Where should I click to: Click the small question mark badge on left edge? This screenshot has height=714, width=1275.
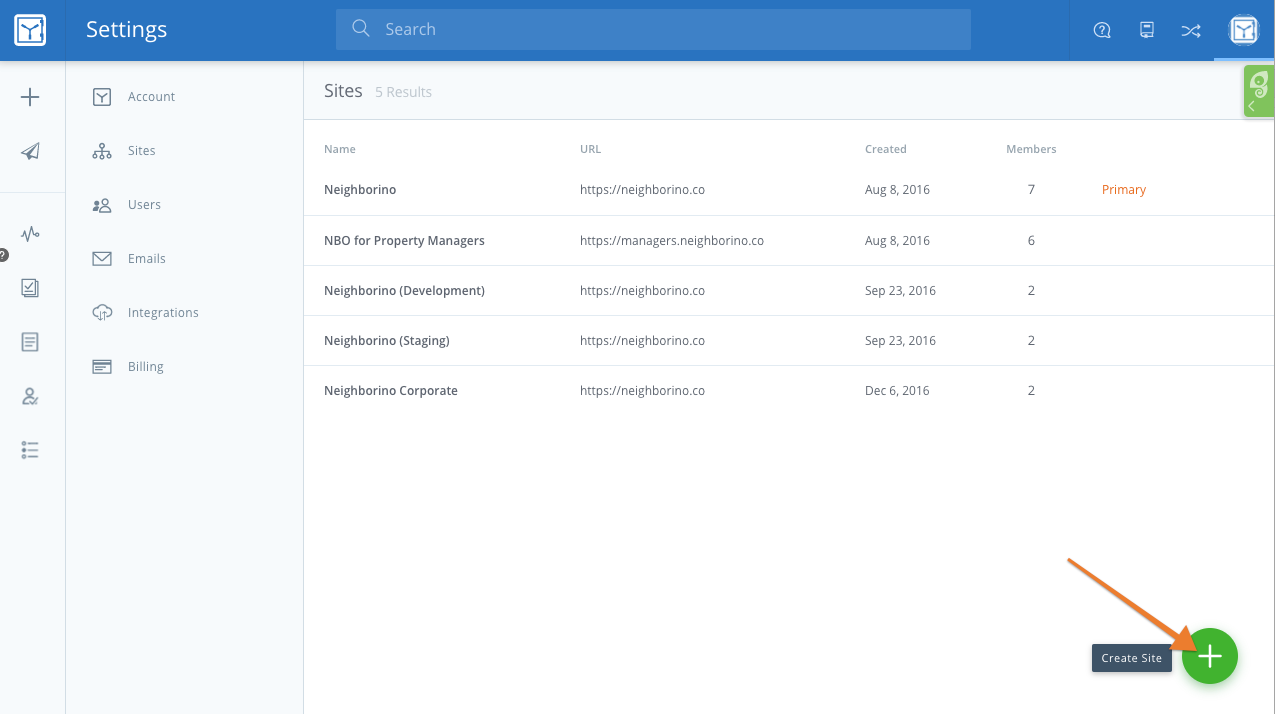tap(3, 256)
